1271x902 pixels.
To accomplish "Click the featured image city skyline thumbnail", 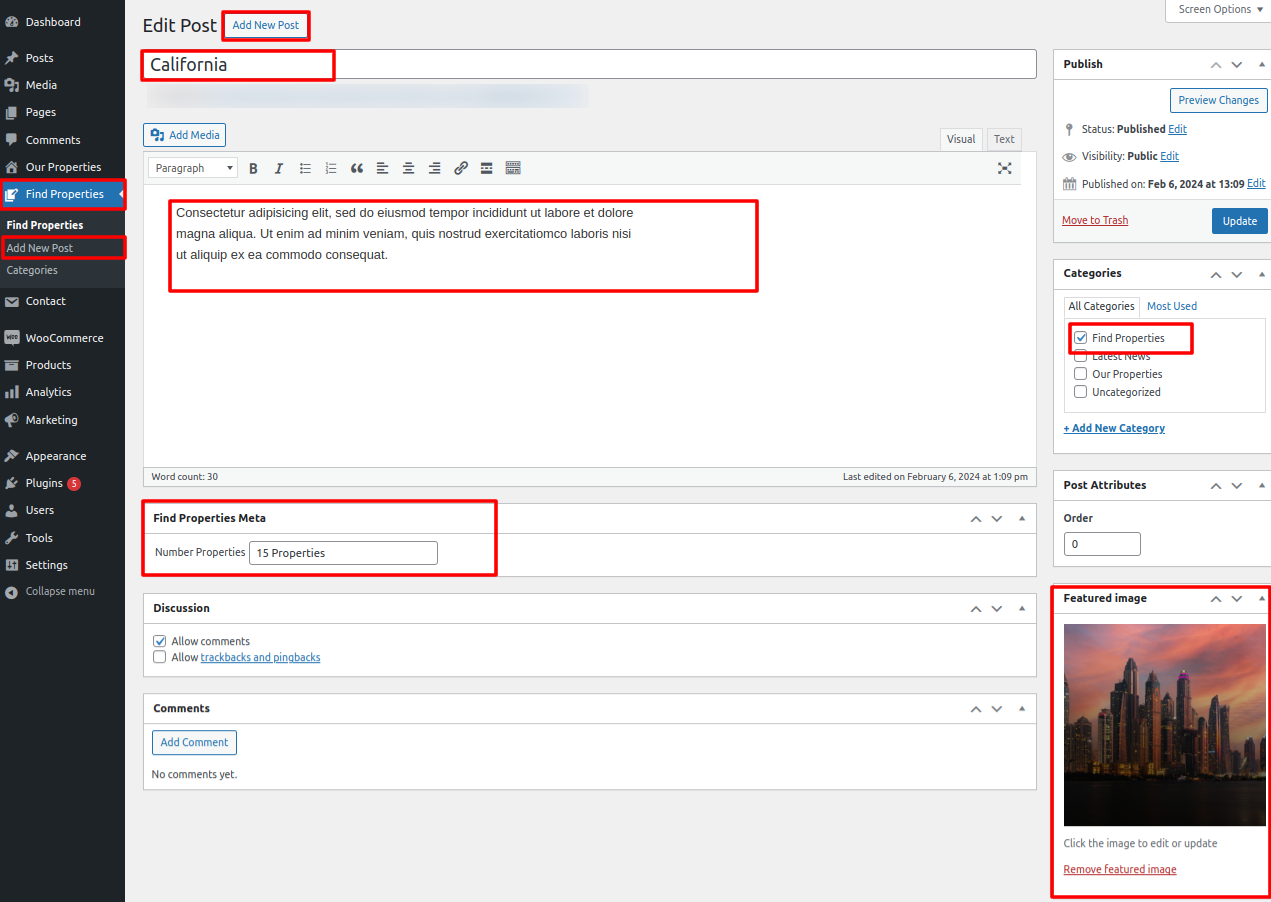I will pyautogui.click(x=1164, y=725).
